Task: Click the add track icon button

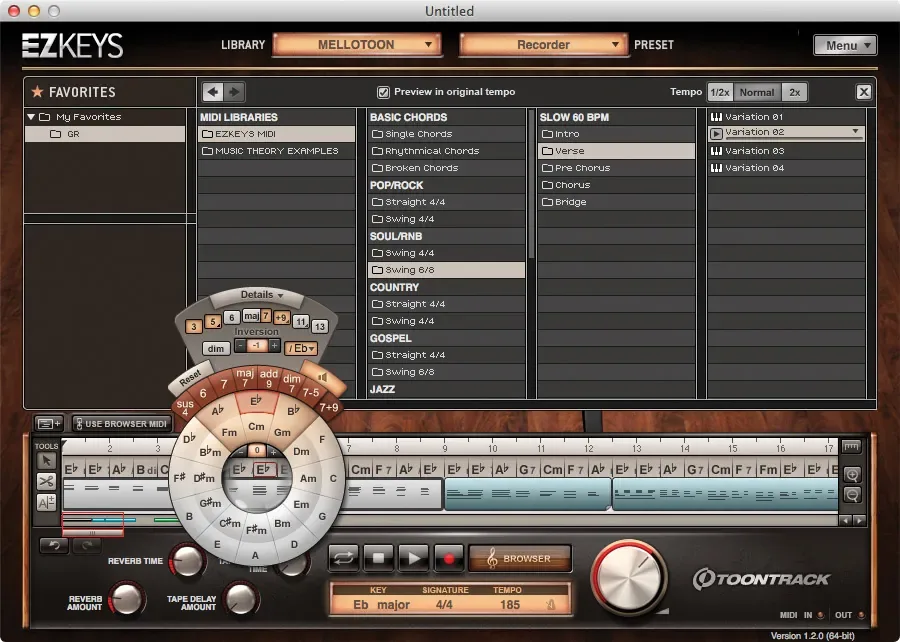Action: point(49,424)
